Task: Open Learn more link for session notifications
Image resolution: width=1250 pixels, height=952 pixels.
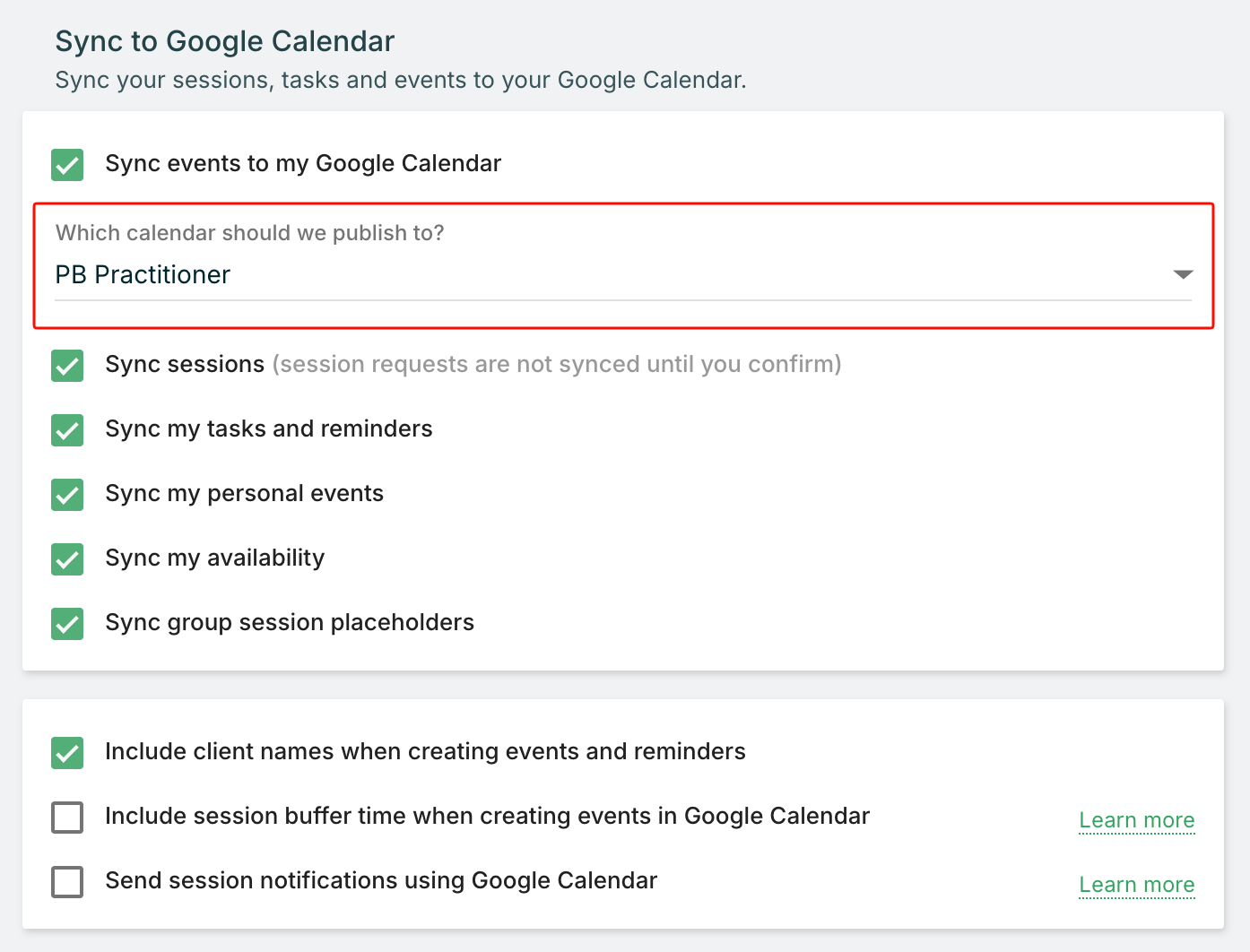Action: coord(1136,885)
